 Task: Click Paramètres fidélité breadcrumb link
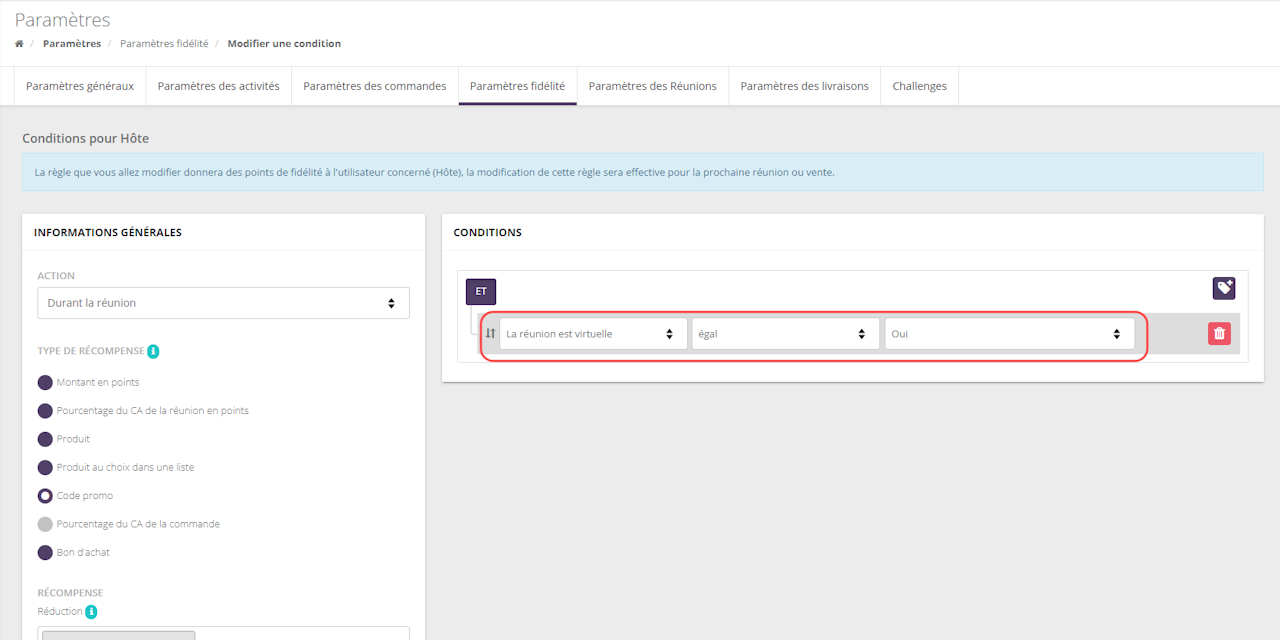point(164,44)
